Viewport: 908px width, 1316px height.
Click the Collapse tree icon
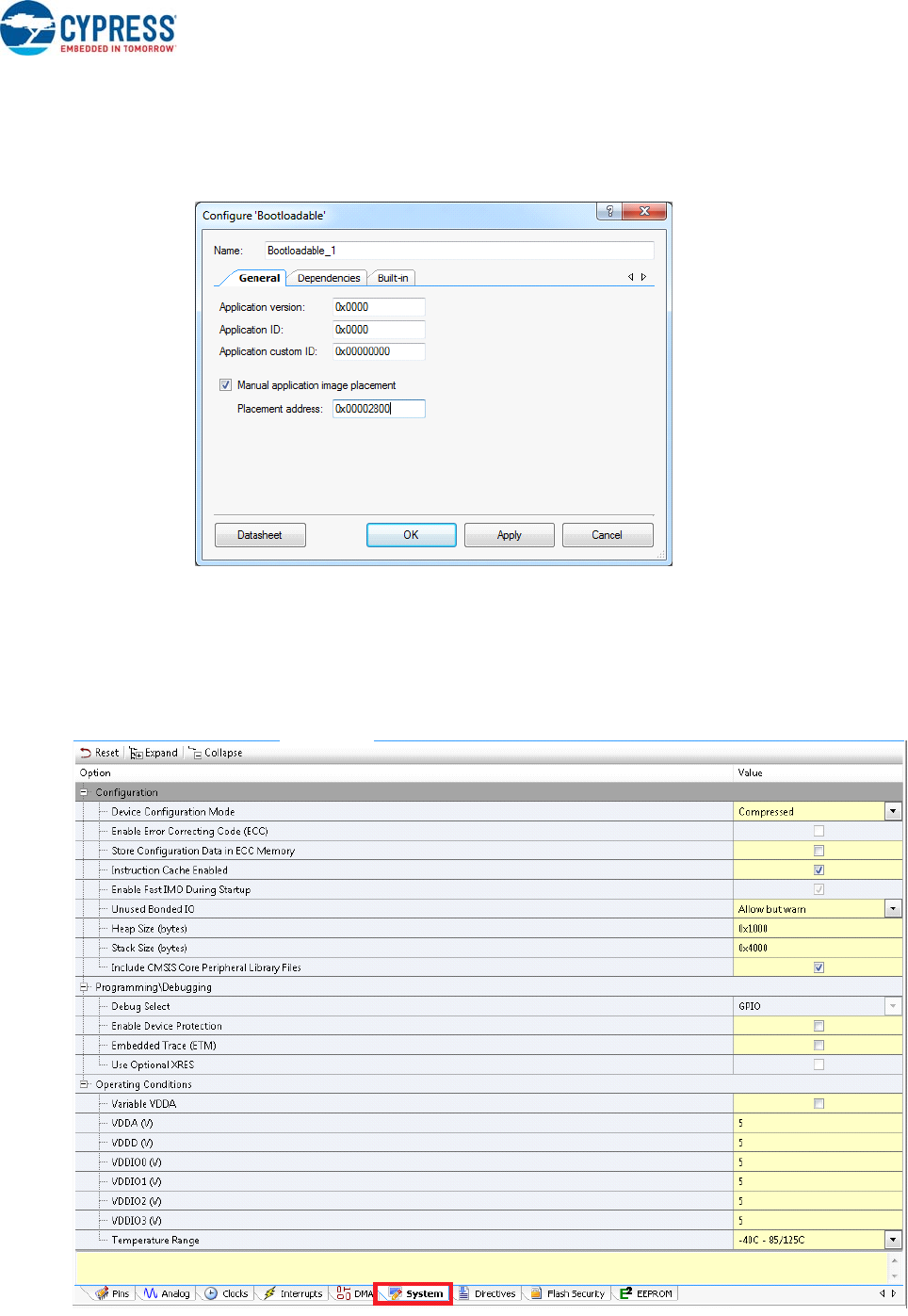[195, 753]
